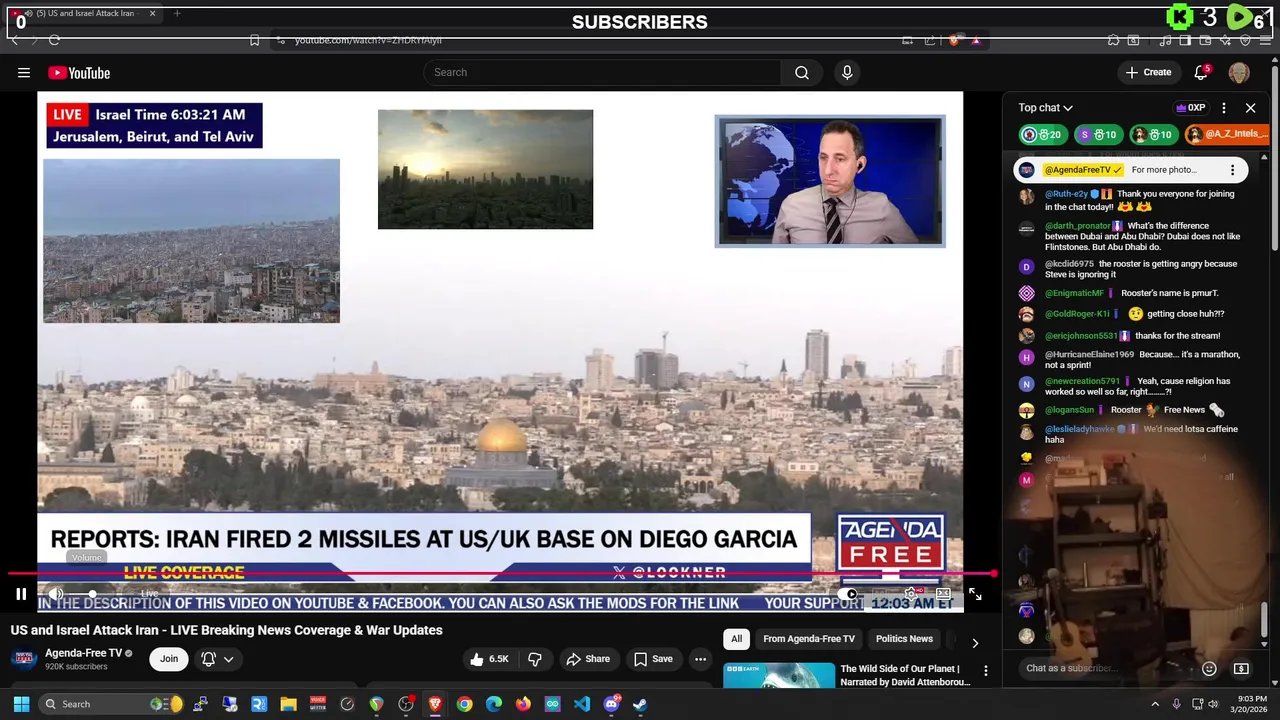The height and width of the screenshot is (720, 1280).
Task: Mute the video with the speaker icon
Action: [x=56, y=594]
